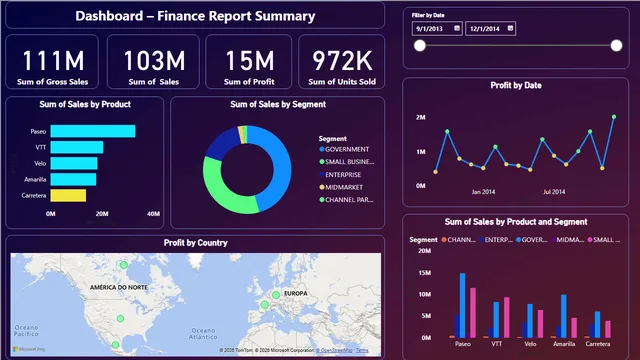Click the ENTERP... legend item in bar chart
The width and height of the screenshot is (640, 360).
point(496,240)
